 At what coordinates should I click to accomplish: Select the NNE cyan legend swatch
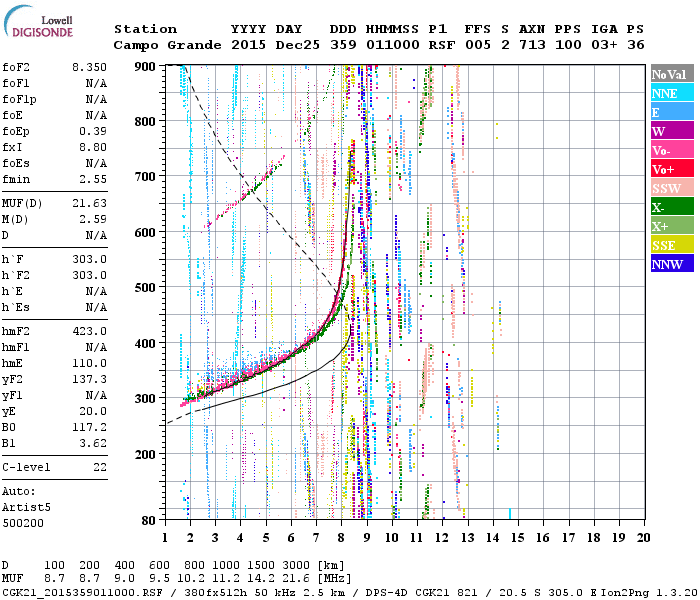point(672,93)
